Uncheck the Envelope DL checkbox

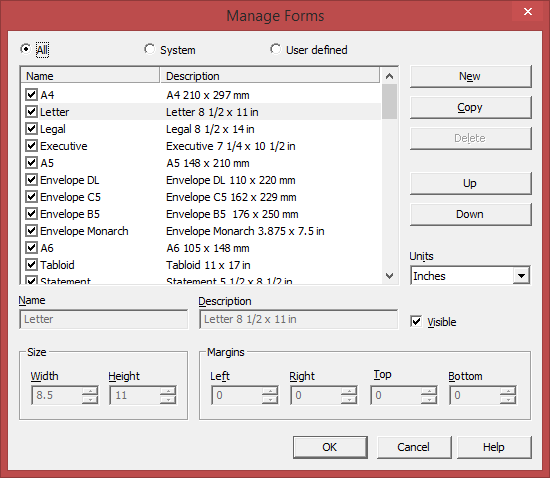tap(32, 180)
